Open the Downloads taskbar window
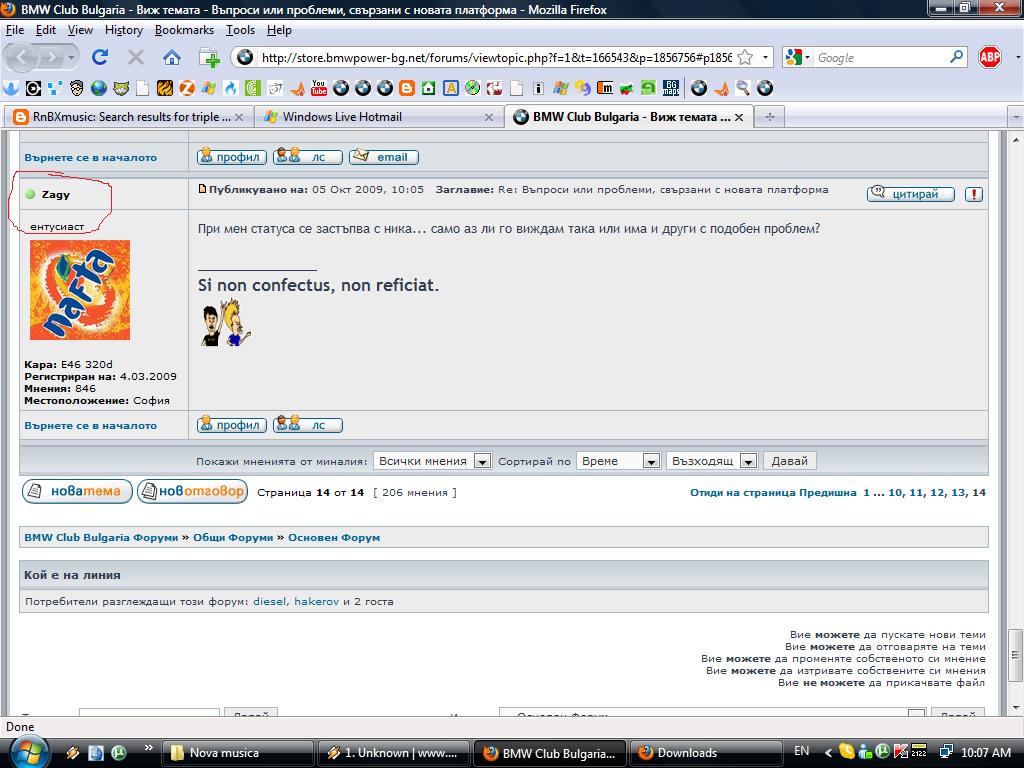Screen dimensions: 1024x768 point(707,753)
